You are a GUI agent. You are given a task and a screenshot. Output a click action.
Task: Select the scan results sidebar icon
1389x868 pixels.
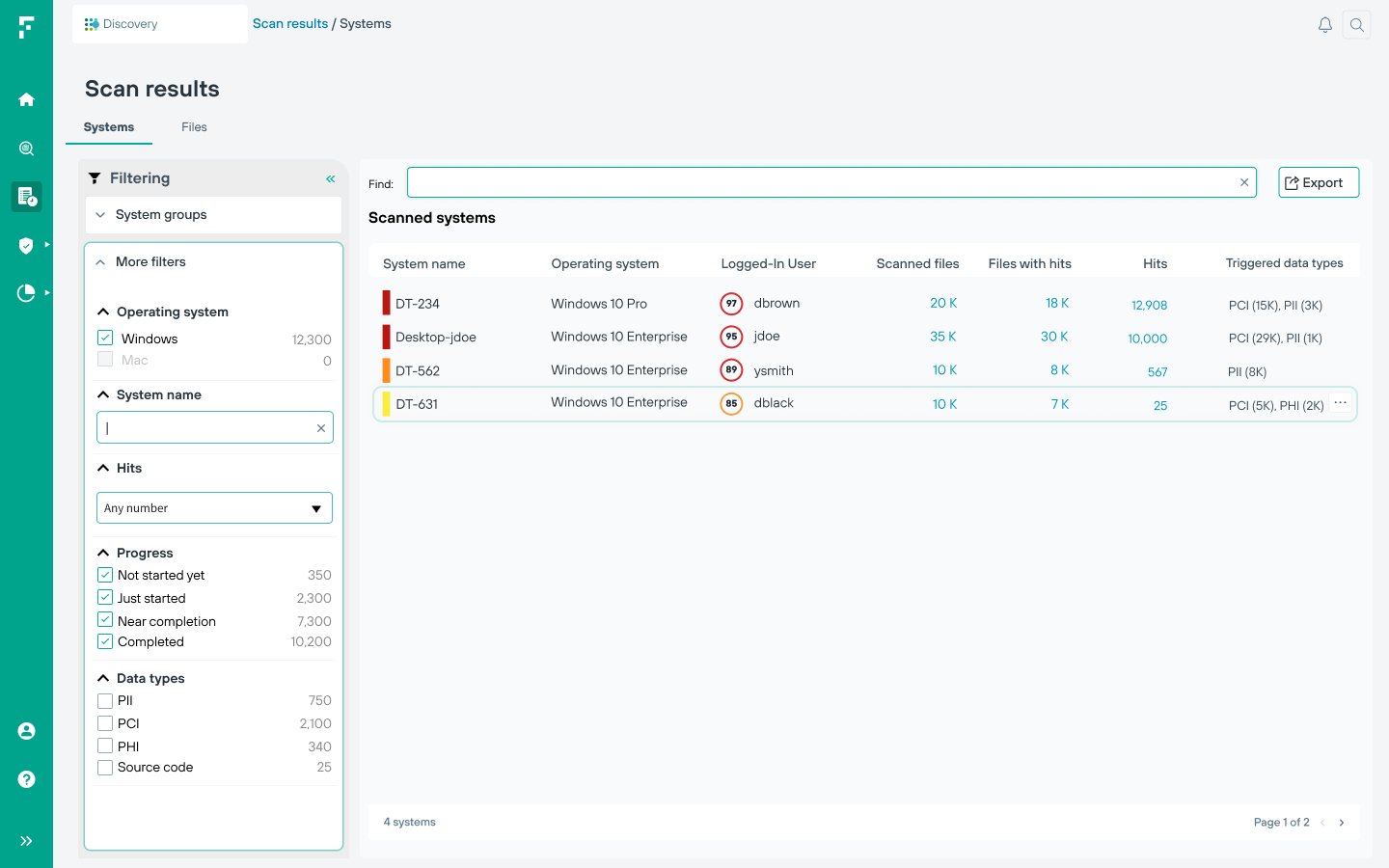[x=26, y=197]
